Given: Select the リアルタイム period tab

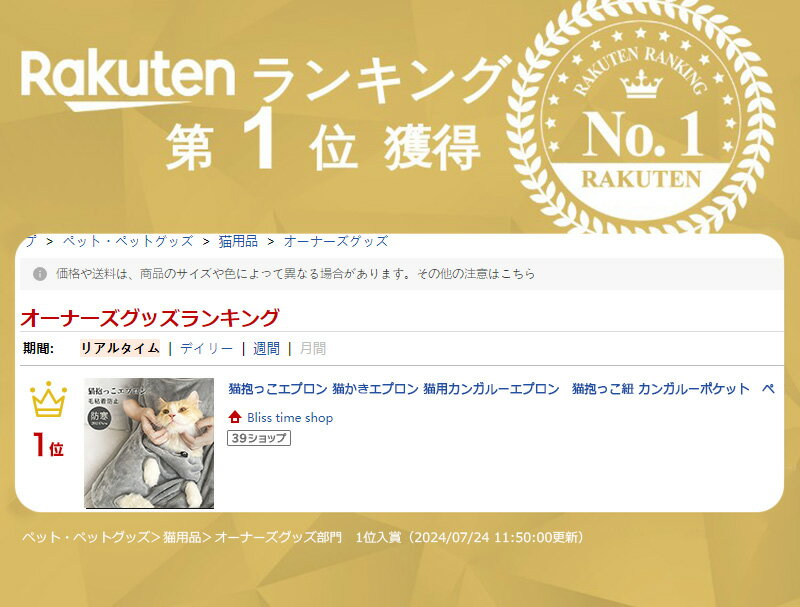Looking at the screenshot, I should tap(119, 348).
